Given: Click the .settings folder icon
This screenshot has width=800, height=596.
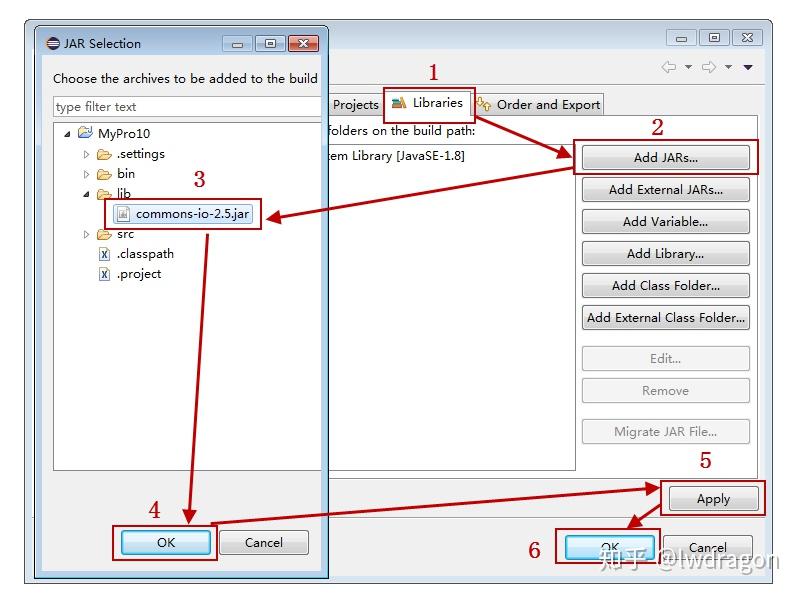Looking at the screenshot, I should pos(104,154).
